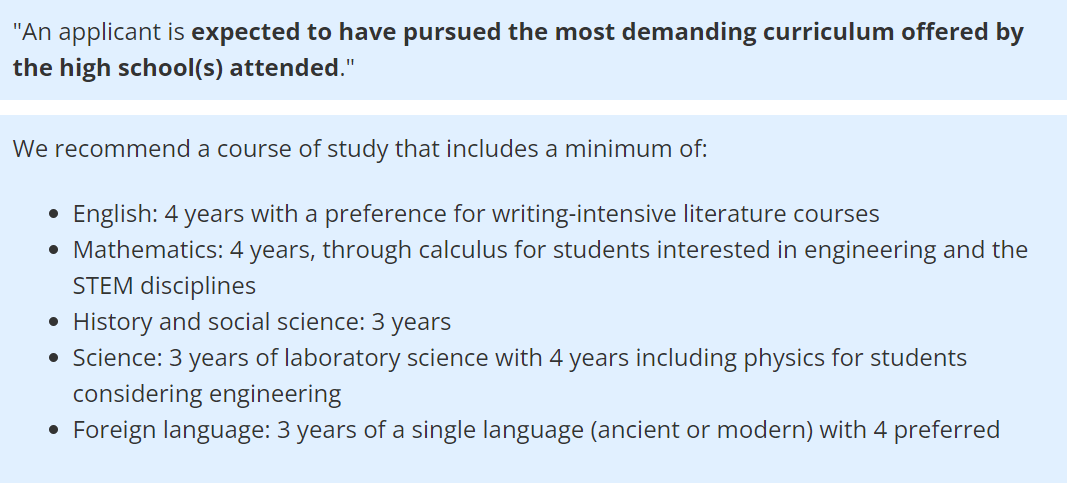The image size is (1067, 483).
Task: Select the English requirement list item
Action: 475,213
